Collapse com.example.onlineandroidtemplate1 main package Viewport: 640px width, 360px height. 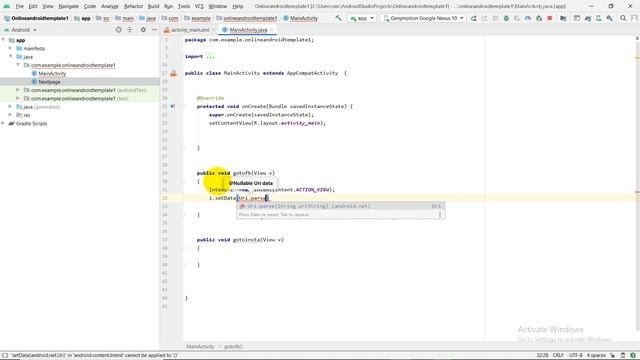point(18,65)
